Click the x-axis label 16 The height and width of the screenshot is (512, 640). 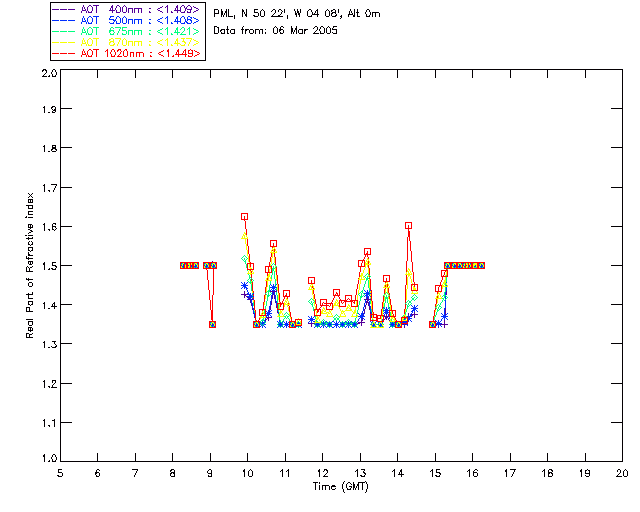472,473
